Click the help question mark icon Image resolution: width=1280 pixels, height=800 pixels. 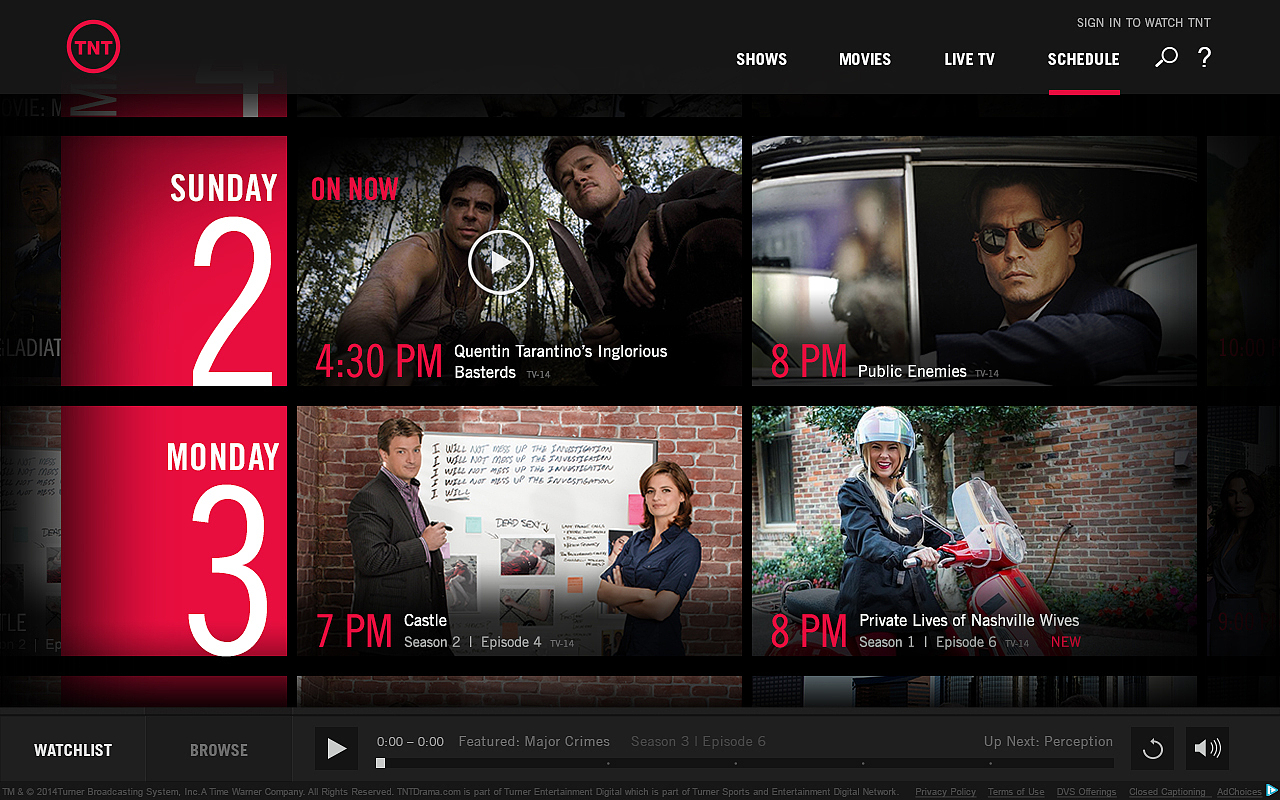coord(1204,58)
